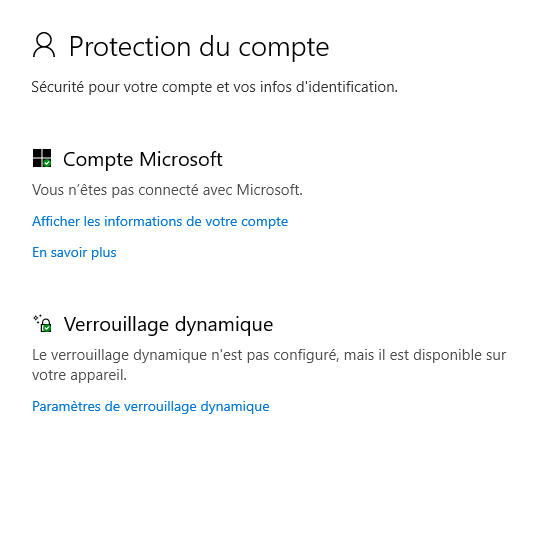The image size is (534, 556).
Task: Click the word compte in page title
Action: (284, 48)
